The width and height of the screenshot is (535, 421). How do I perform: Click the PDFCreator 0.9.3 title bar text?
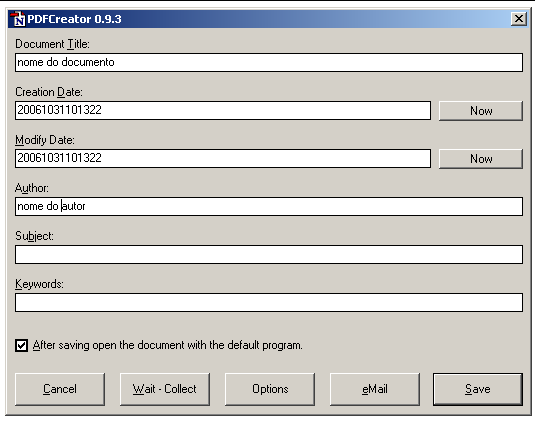(74, 19)
